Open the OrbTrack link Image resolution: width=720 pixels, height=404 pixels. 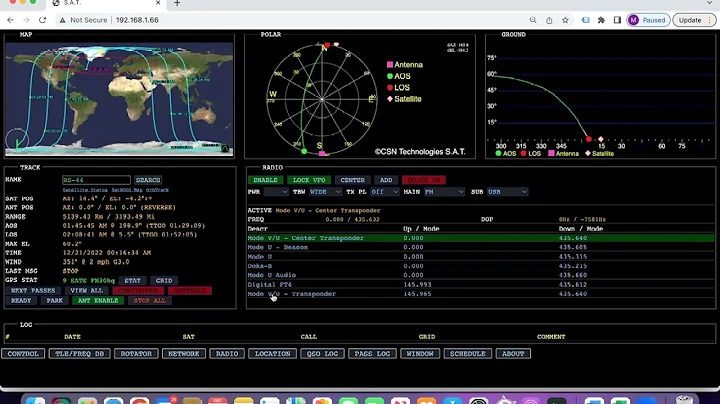coord(158,190)
